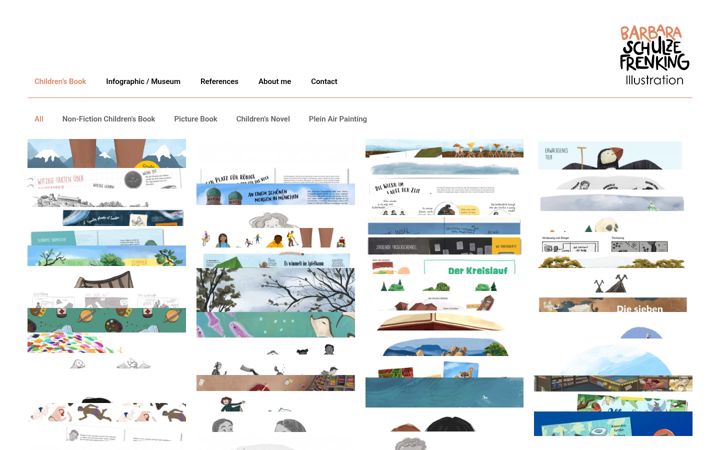720x450 pixels.
Task: Open the 'Der Kreislauf' thumbnail
Action: coord(444,266)
